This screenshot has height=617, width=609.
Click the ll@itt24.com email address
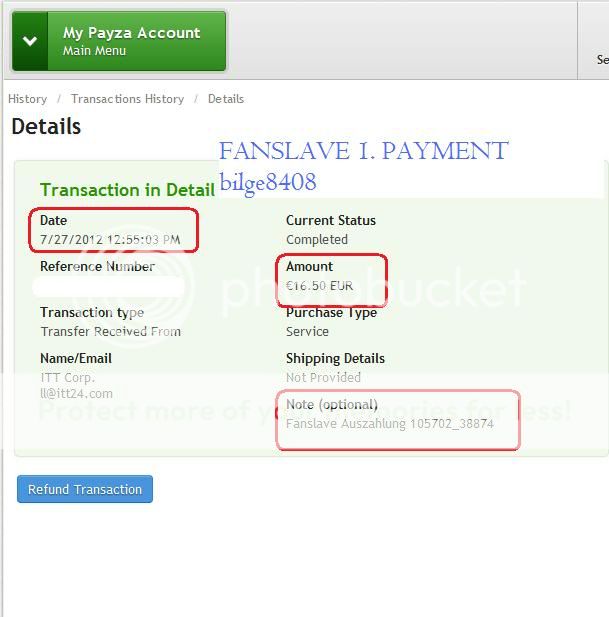pos(76,393)
